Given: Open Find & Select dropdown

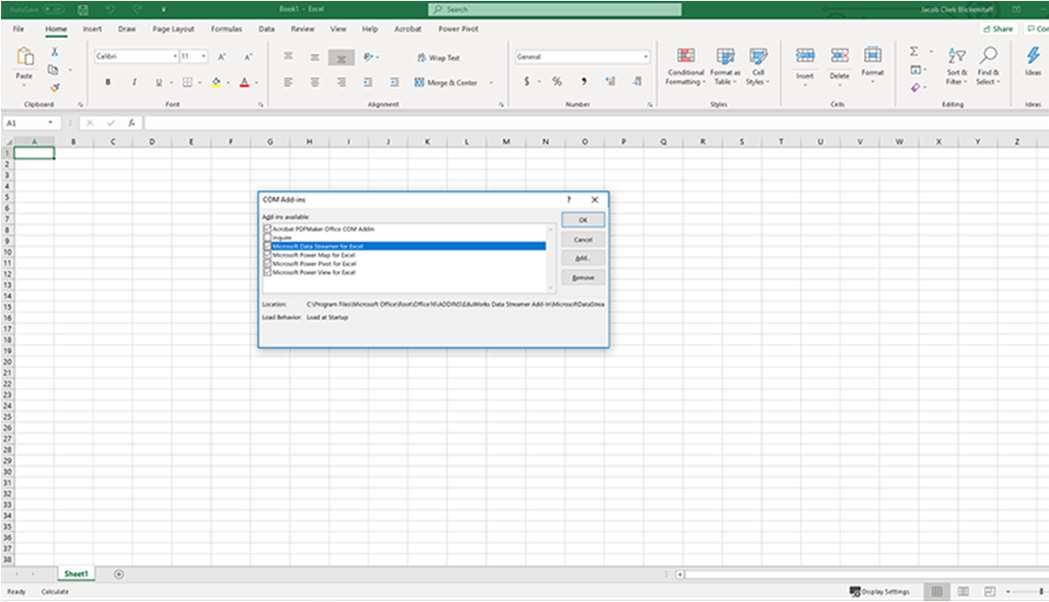Looking at the screenshot, I should point(988,67).
